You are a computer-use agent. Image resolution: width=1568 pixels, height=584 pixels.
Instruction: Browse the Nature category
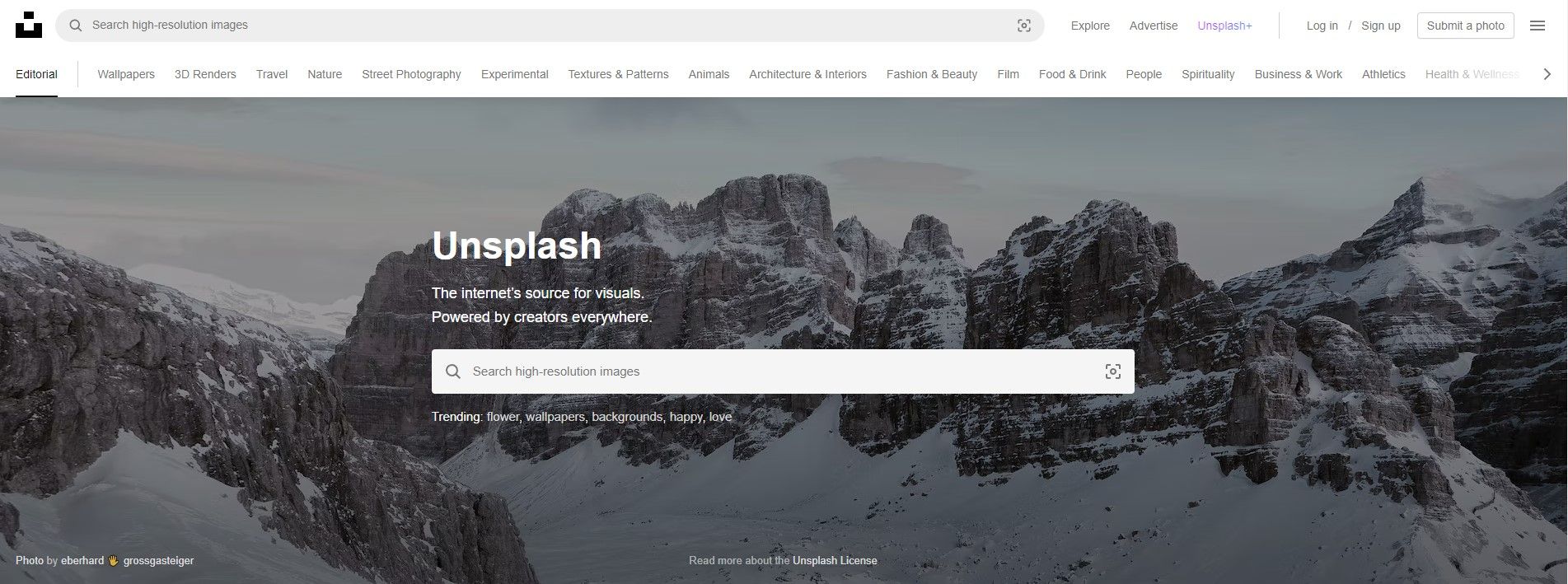(325, 74)
